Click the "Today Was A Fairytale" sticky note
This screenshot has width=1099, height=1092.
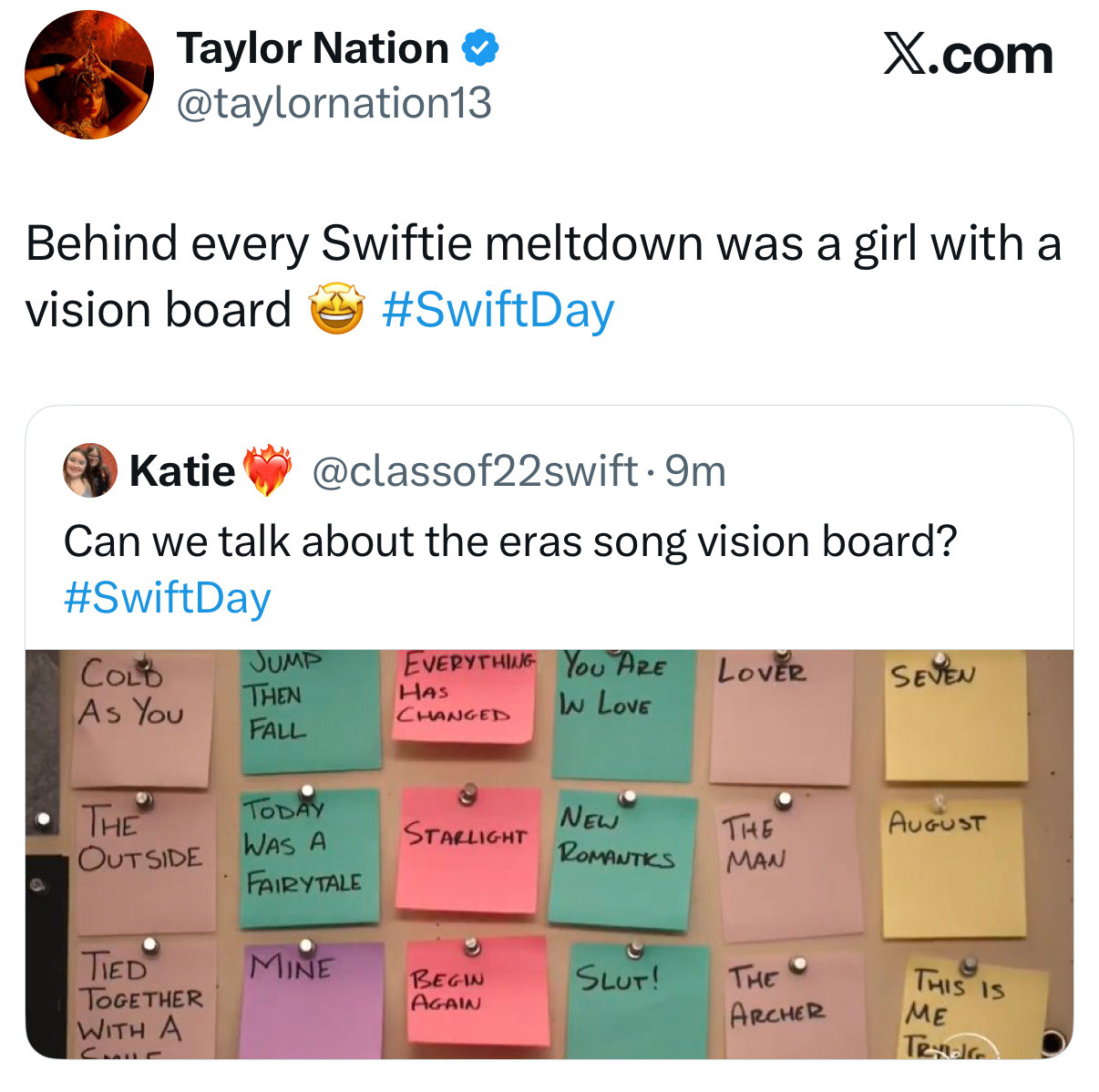308,857
